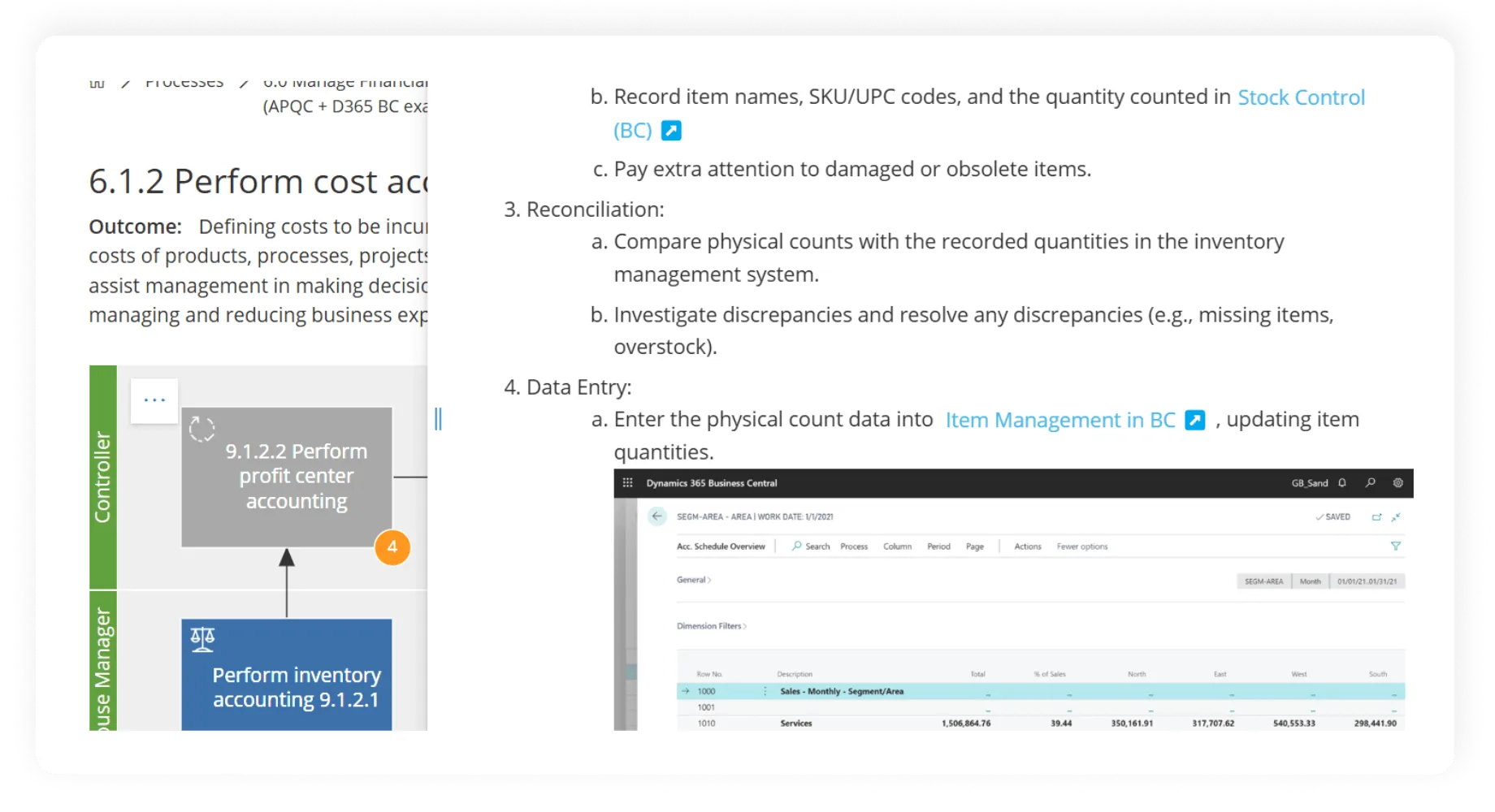Open the Column menu
1495x812 pixels.
[897, 546]
